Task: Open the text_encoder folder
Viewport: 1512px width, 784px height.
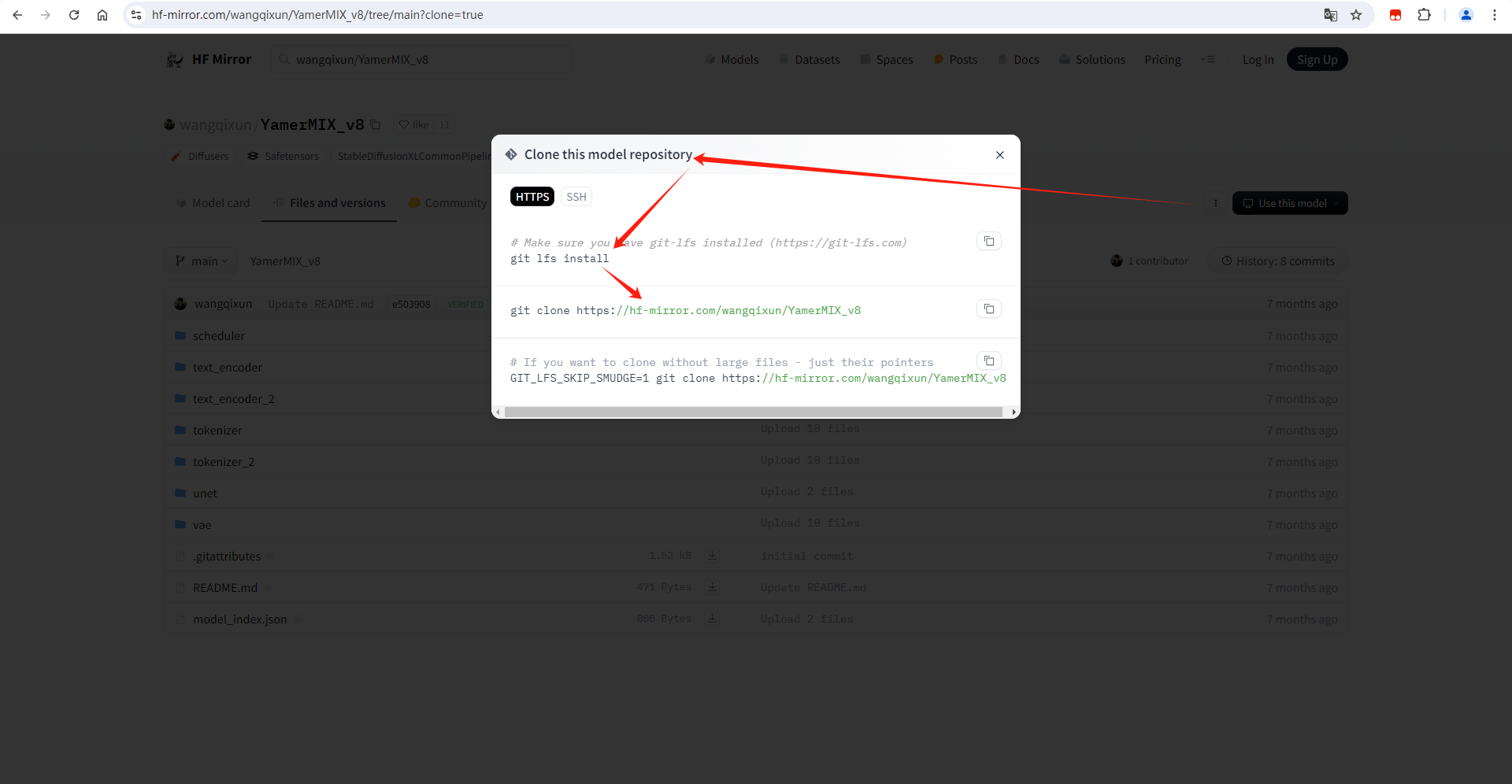Action: click(x=227, y=368)
